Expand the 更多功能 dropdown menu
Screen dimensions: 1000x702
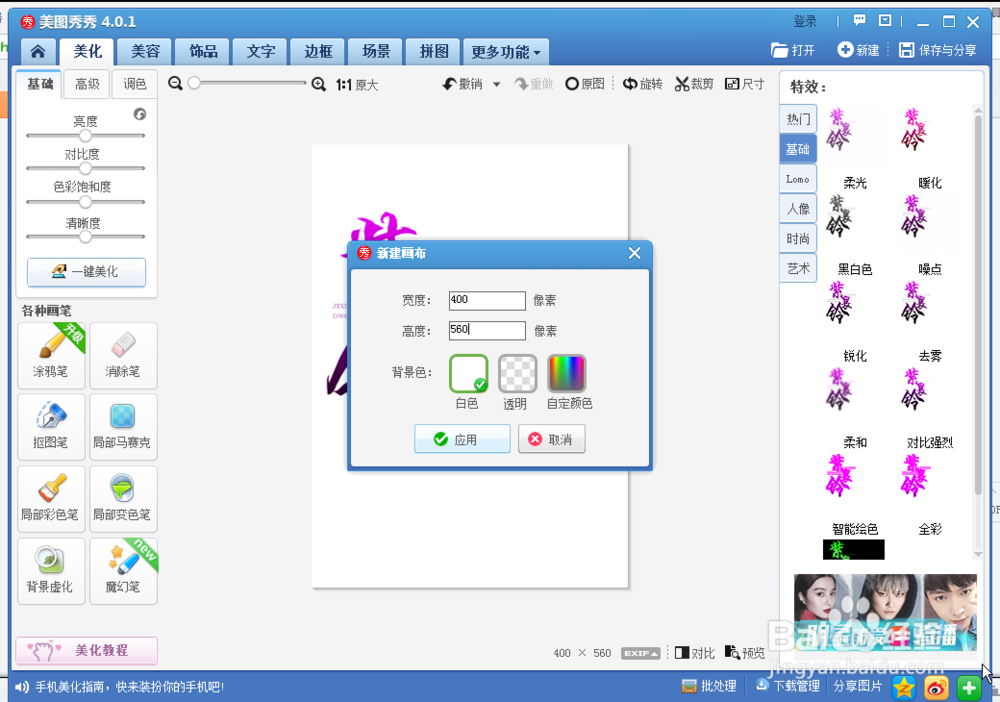point(506,52)
